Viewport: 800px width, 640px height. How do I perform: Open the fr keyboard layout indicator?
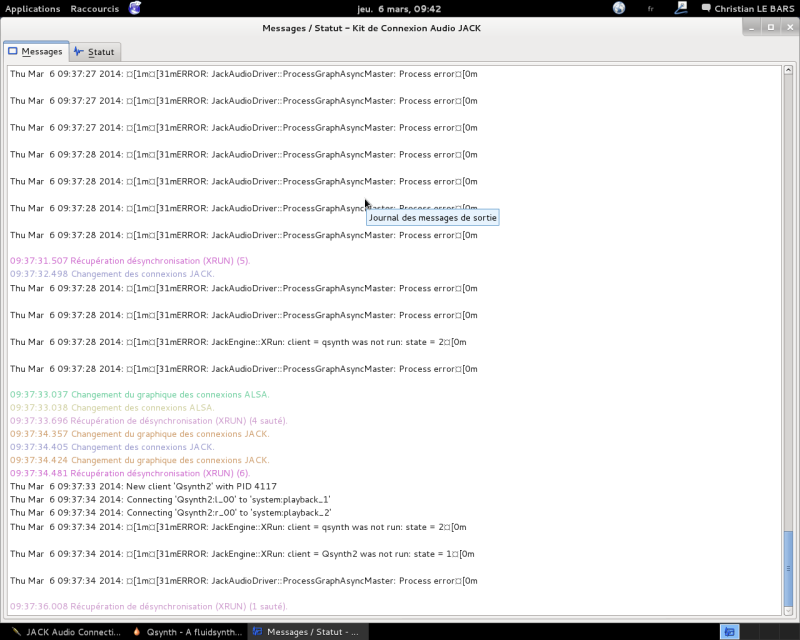(651, 9)
